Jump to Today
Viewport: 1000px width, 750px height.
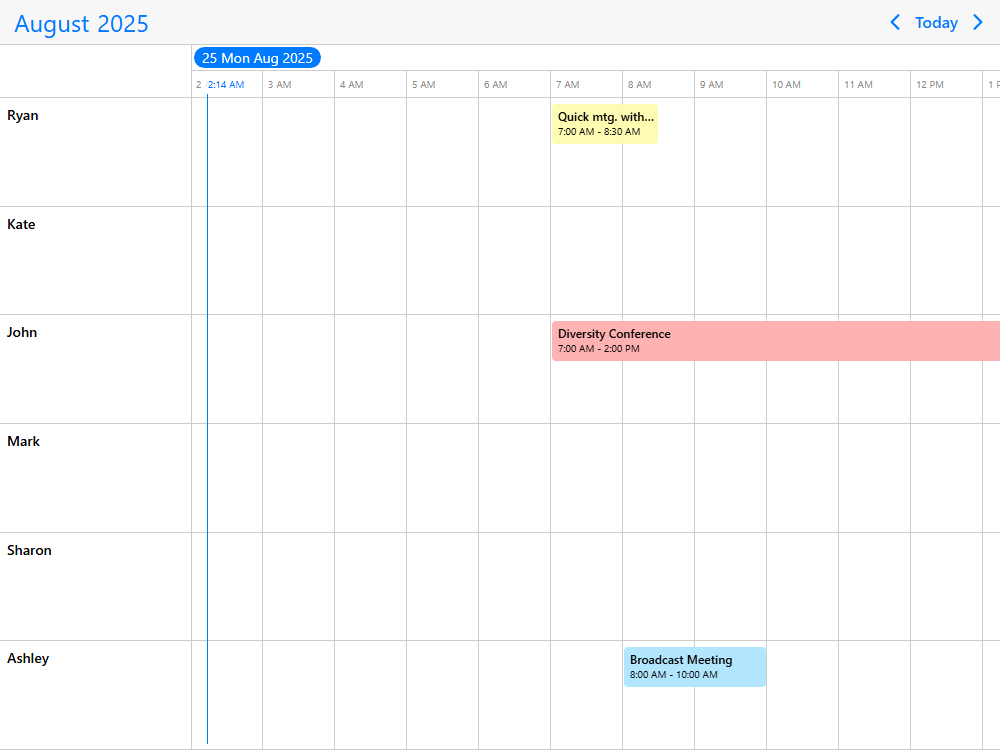tap(936, 23)
